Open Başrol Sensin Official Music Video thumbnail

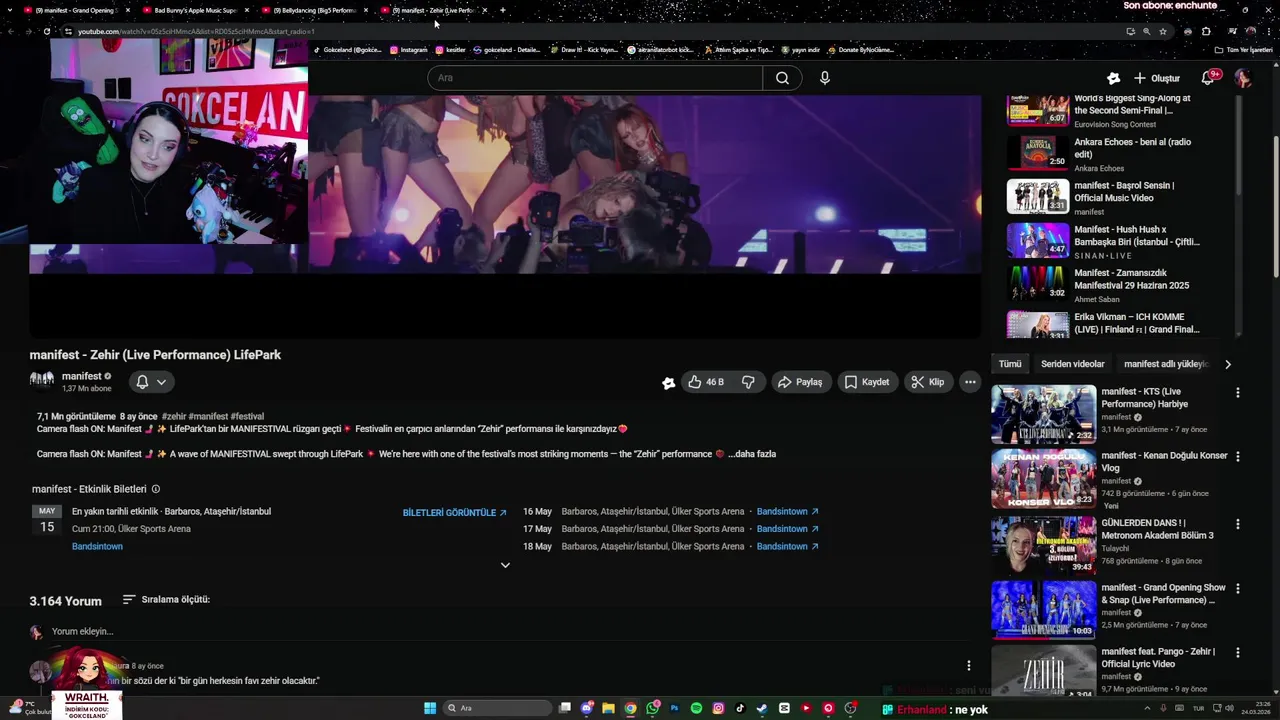click(1038, 197)
